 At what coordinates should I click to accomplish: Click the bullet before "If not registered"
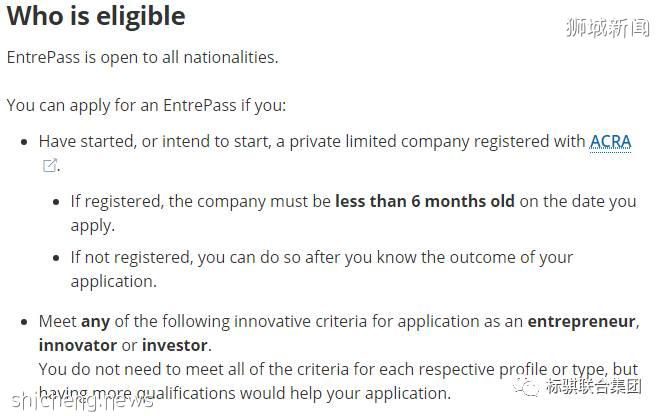(x=57, y=258)
